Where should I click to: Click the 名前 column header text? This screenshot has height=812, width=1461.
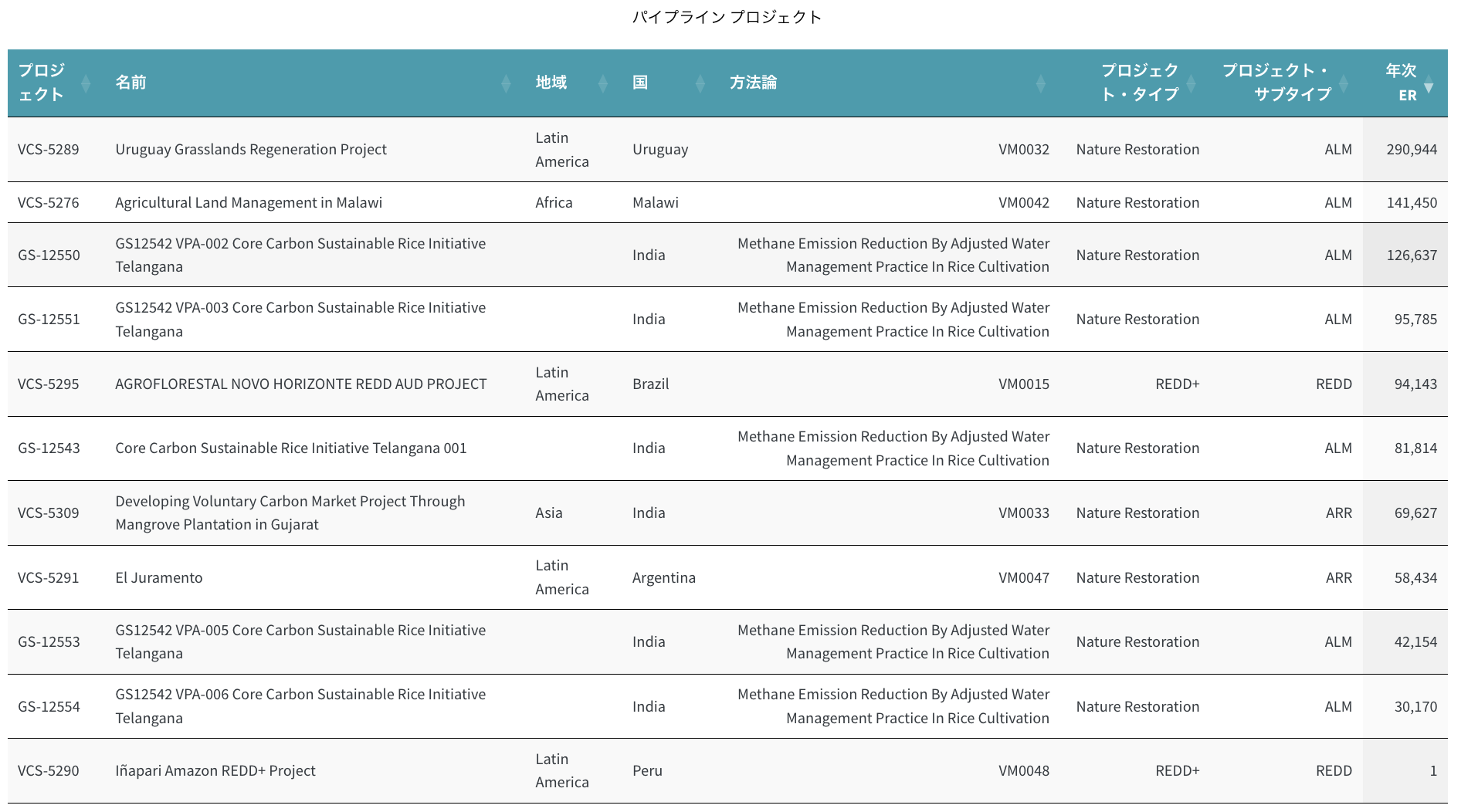[x=131, y=83]
